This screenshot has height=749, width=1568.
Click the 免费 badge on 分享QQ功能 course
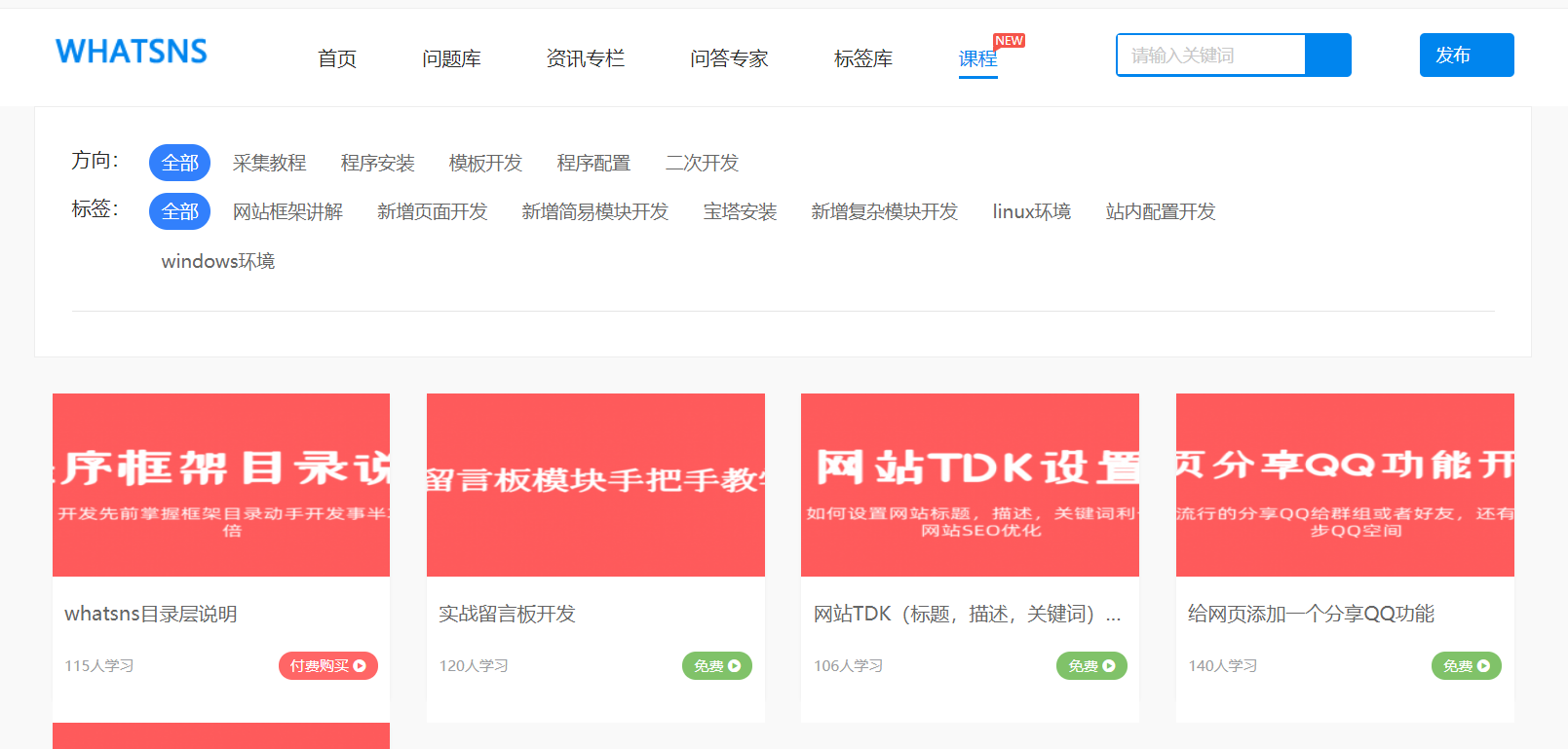tap(1466, 666)
